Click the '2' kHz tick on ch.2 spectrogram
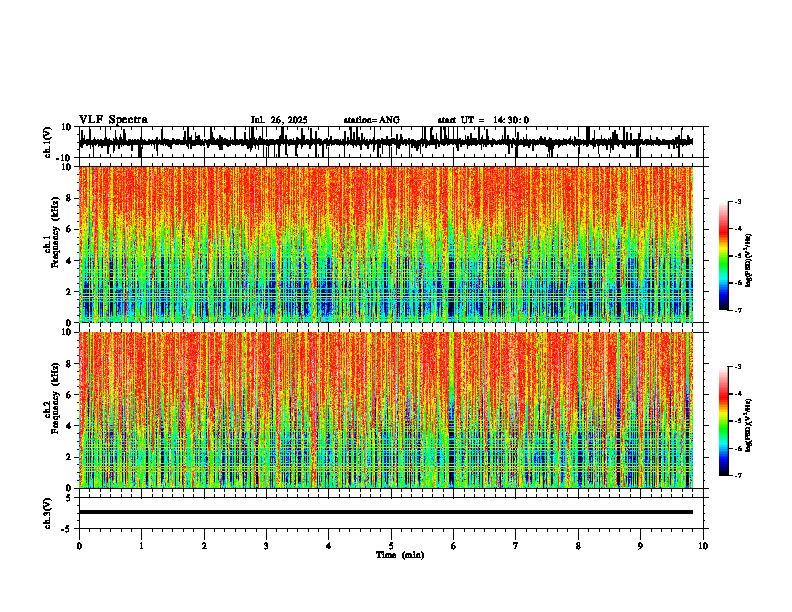 pyautogui.click(x=69, y=457)
